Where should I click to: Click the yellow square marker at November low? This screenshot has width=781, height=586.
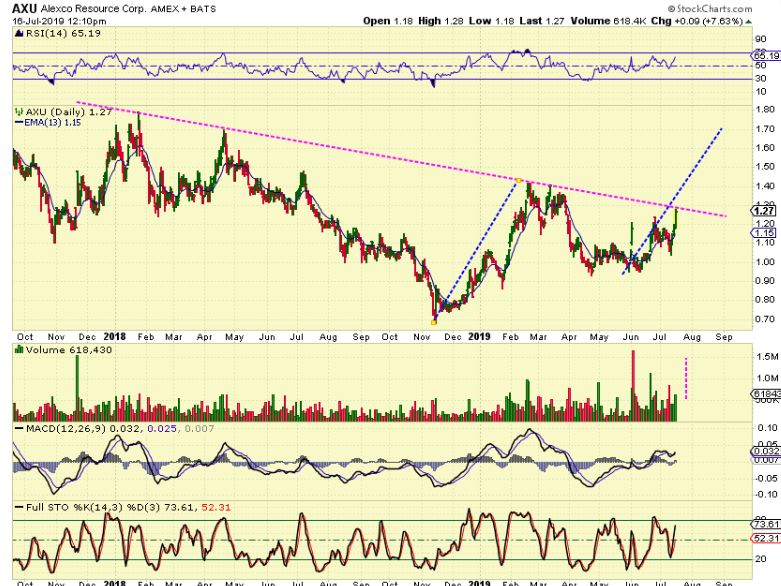click(x=433, y=322)
